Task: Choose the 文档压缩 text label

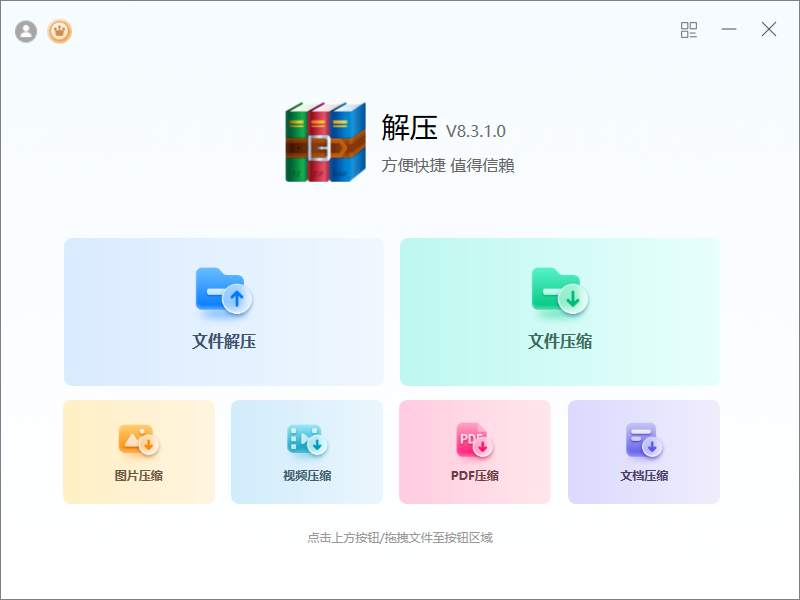Action: 644,476
